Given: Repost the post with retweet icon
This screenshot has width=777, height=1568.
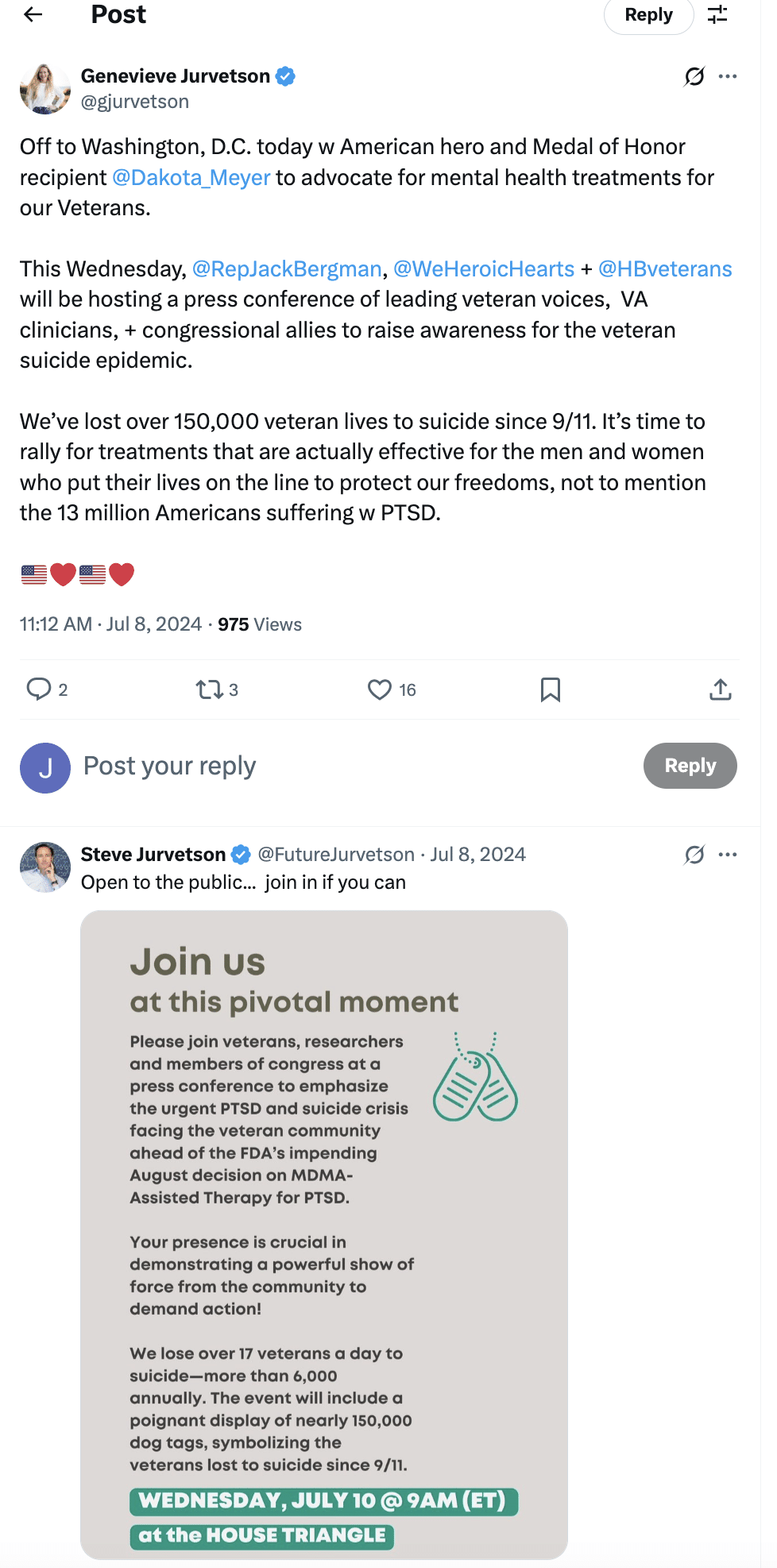Looking at the screenshot, I should click(x=210, y=689).
